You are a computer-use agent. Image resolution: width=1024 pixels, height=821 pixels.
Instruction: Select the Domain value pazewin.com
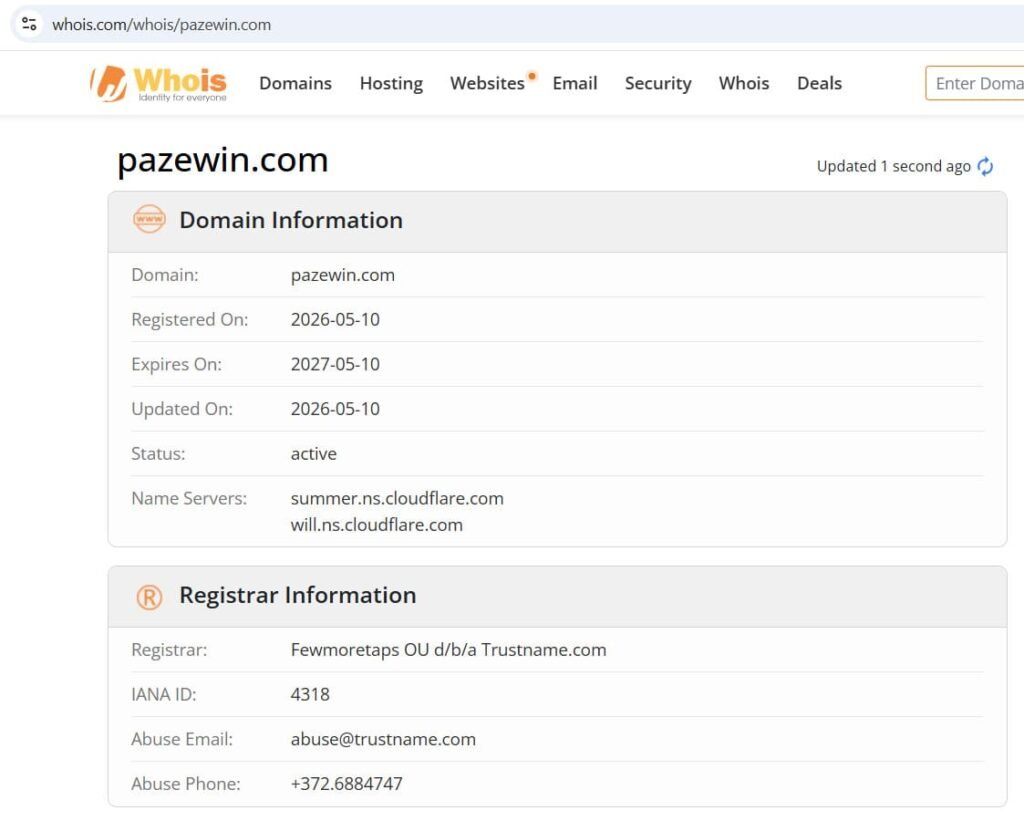pyautogui.click(x=343, y=275)
